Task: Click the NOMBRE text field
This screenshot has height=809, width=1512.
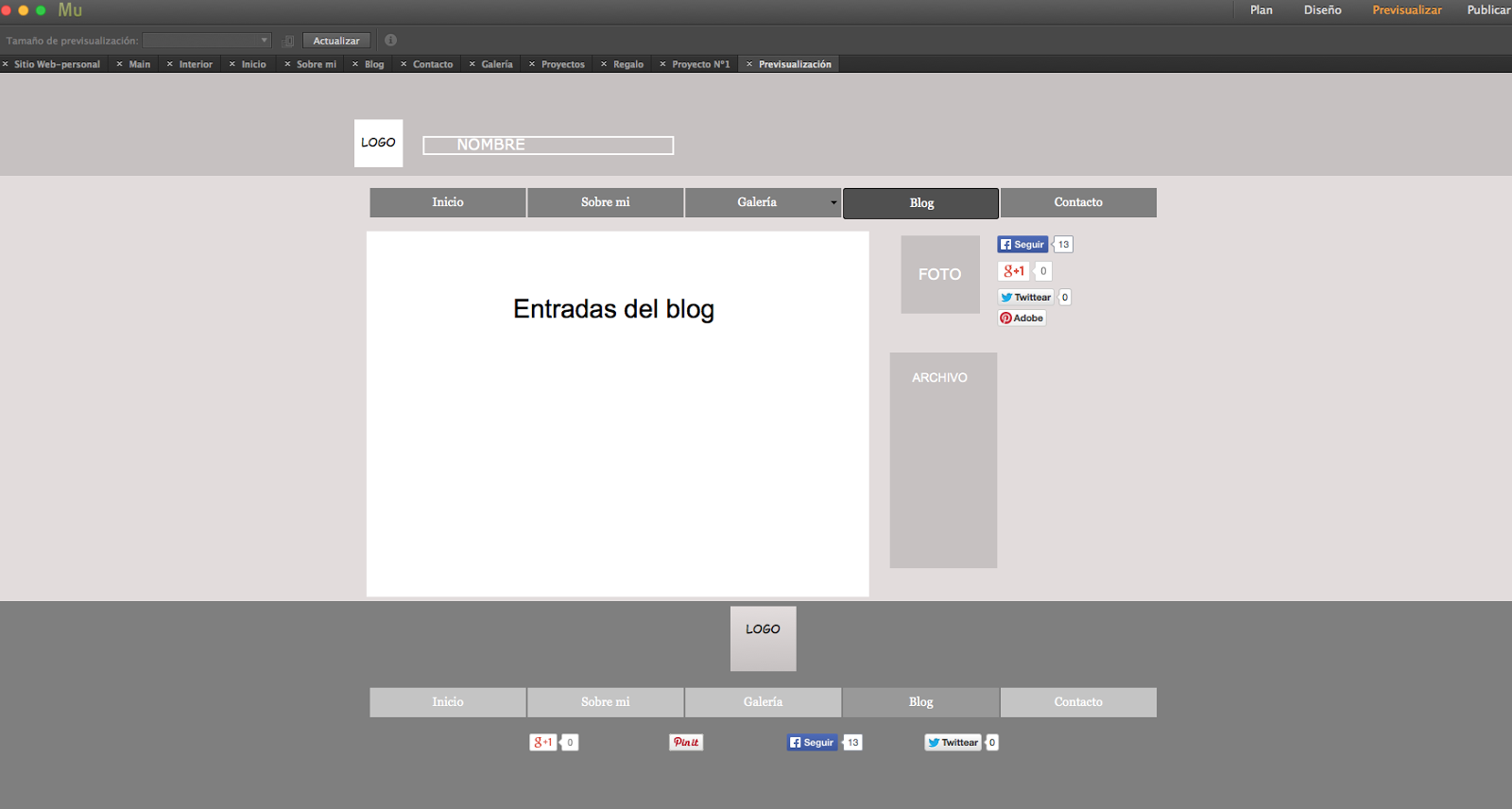Action: point(548,145)
